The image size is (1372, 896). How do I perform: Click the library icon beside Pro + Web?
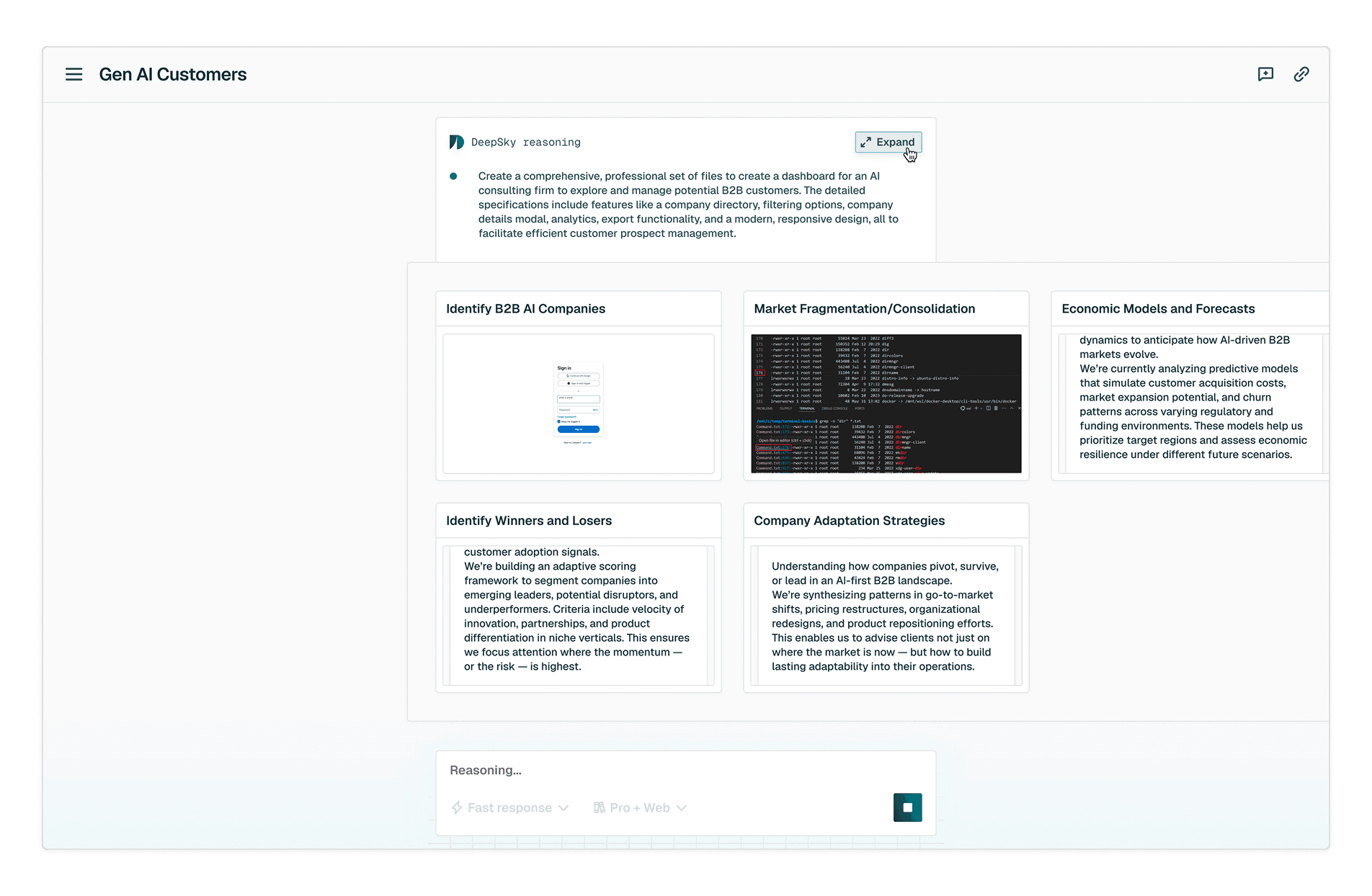[600, 808]
